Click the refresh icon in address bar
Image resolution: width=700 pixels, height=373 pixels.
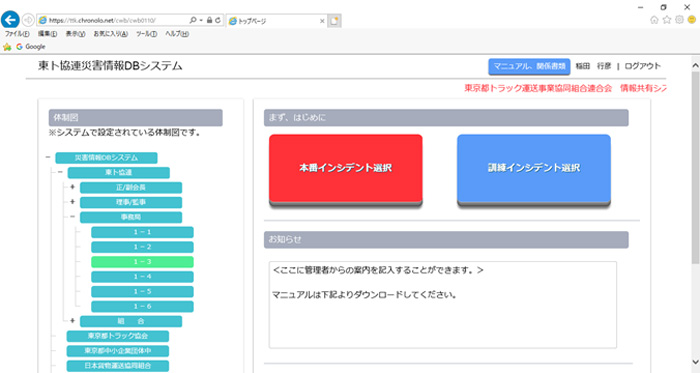click(218, 20)
